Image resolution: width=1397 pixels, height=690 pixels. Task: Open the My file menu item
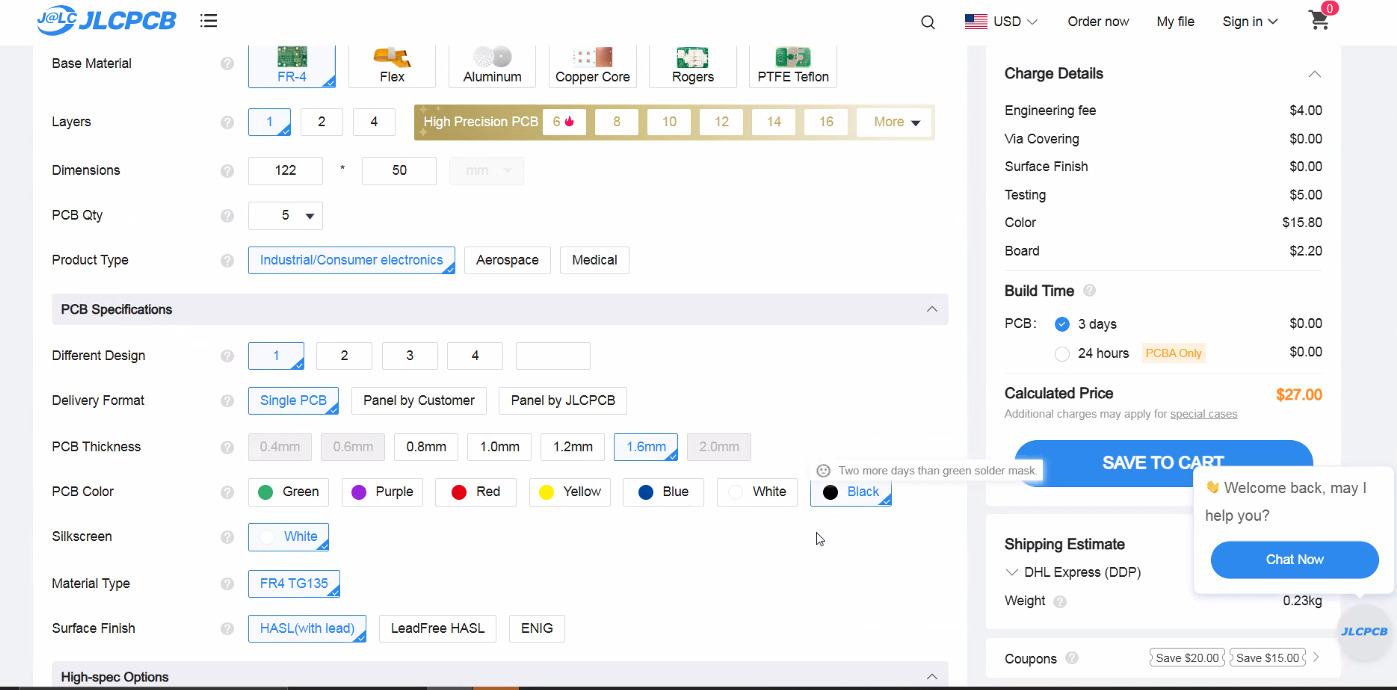coord(1175,22)
